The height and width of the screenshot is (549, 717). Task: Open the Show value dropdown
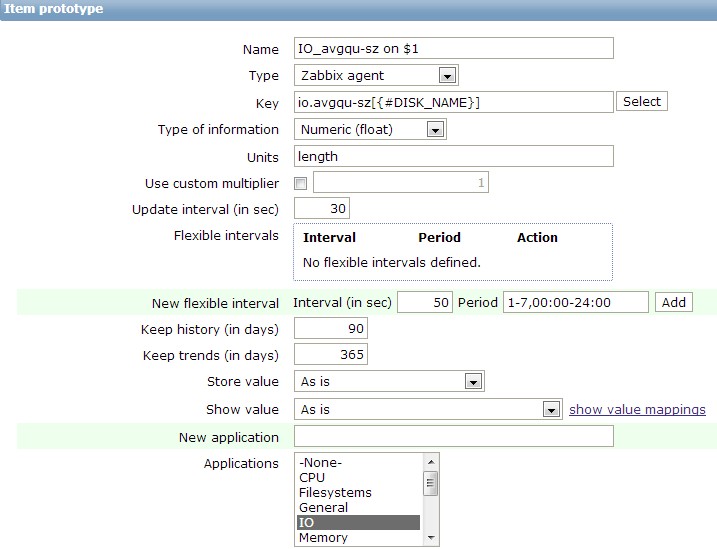428,409
